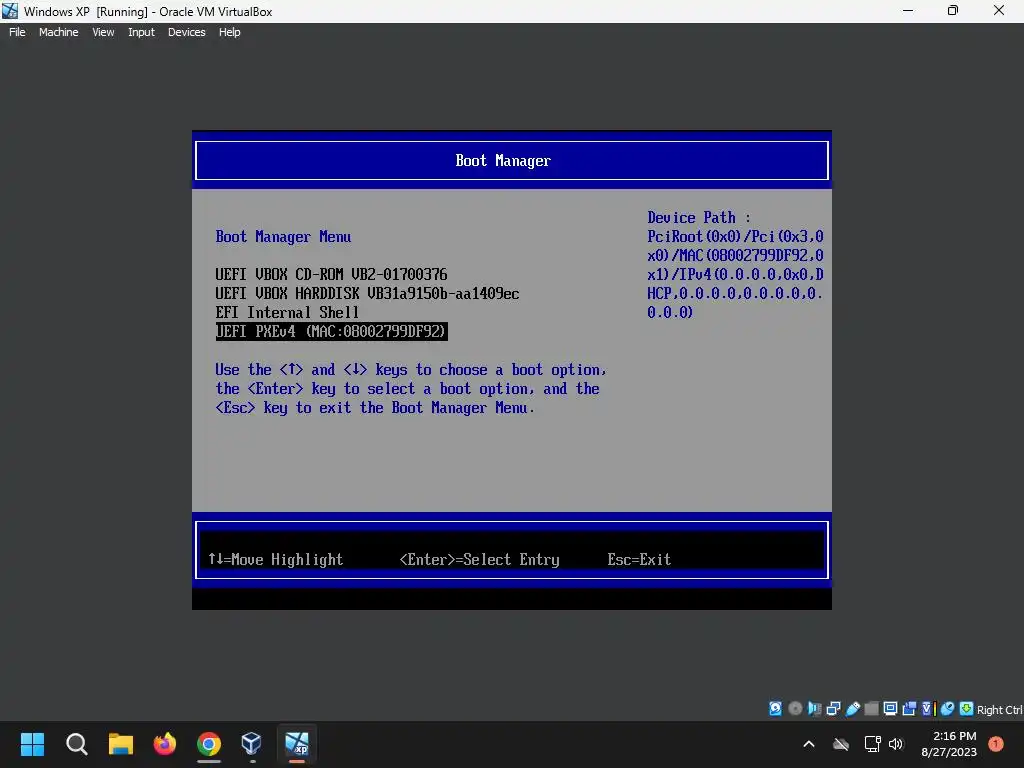
Task: Click the VirtualBox window title bar icon
Action: (x=10, y=10)
